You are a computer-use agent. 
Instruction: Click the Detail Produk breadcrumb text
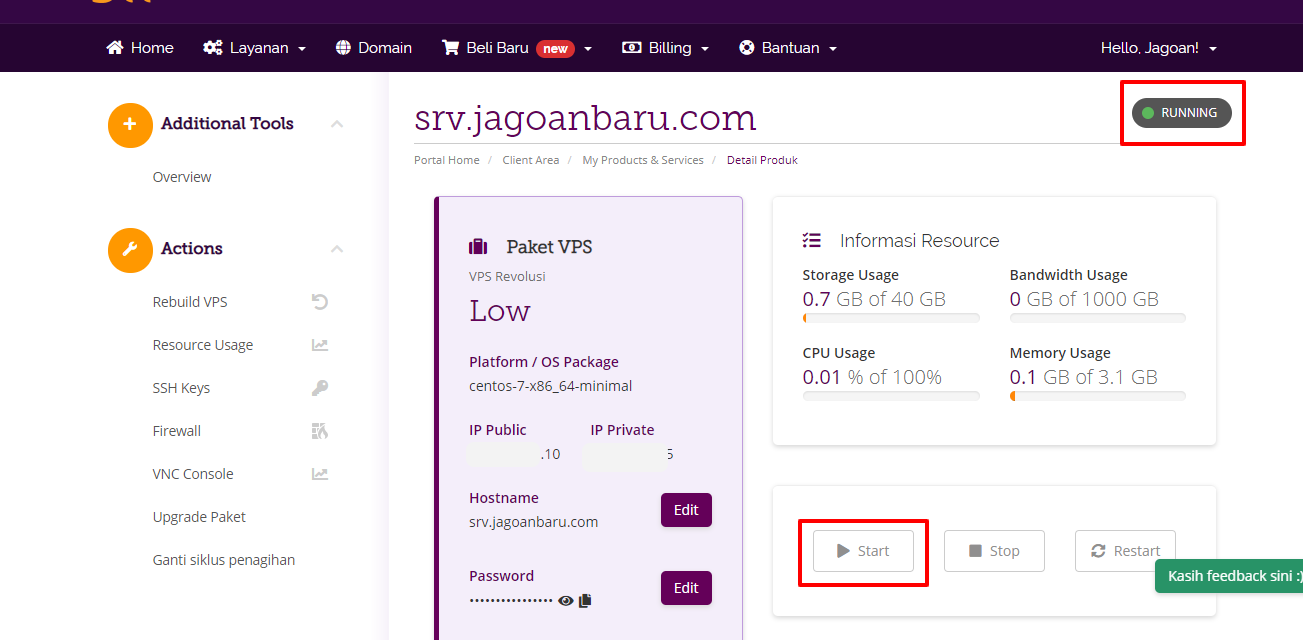click(762, 160)
